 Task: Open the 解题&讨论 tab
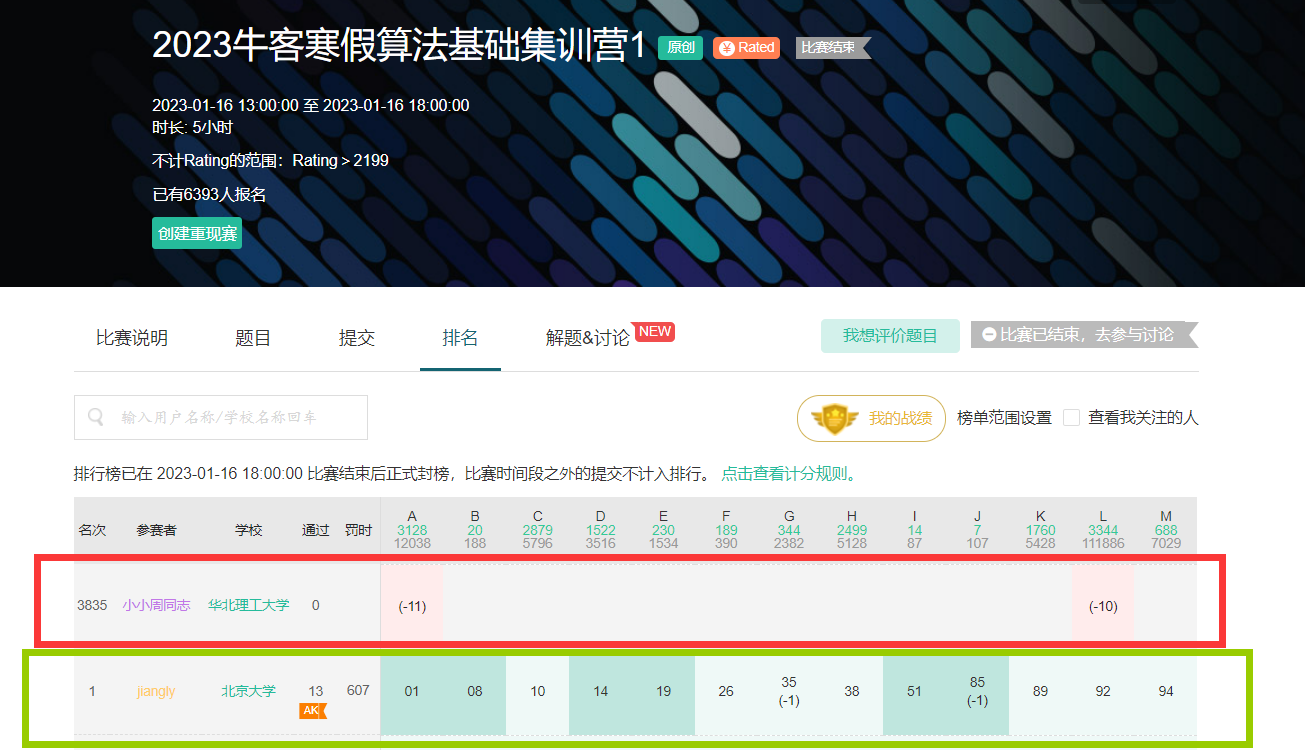(x=588, y=338)
